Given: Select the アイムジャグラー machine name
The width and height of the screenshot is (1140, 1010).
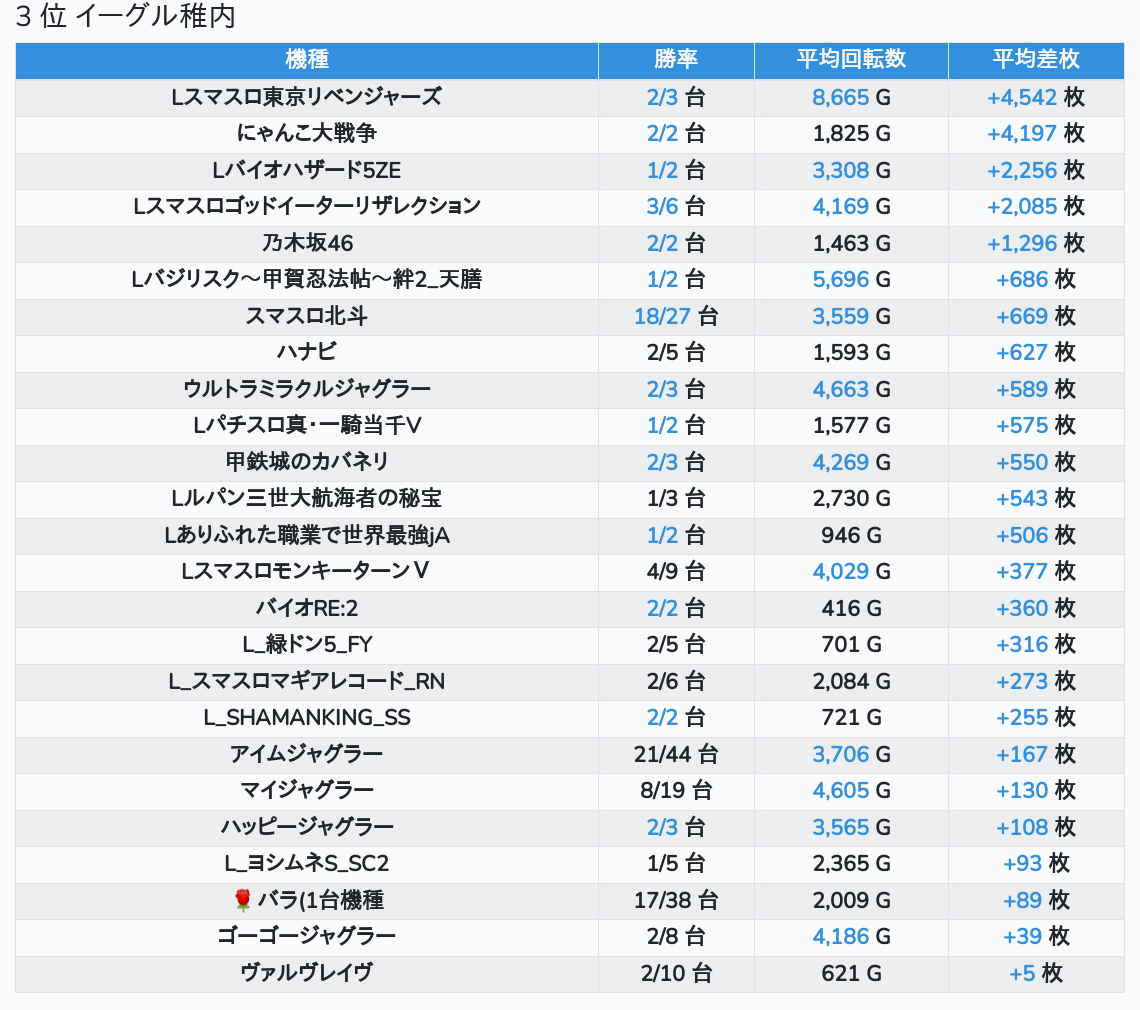Looking at the screenshot, I should click(307, 754).
